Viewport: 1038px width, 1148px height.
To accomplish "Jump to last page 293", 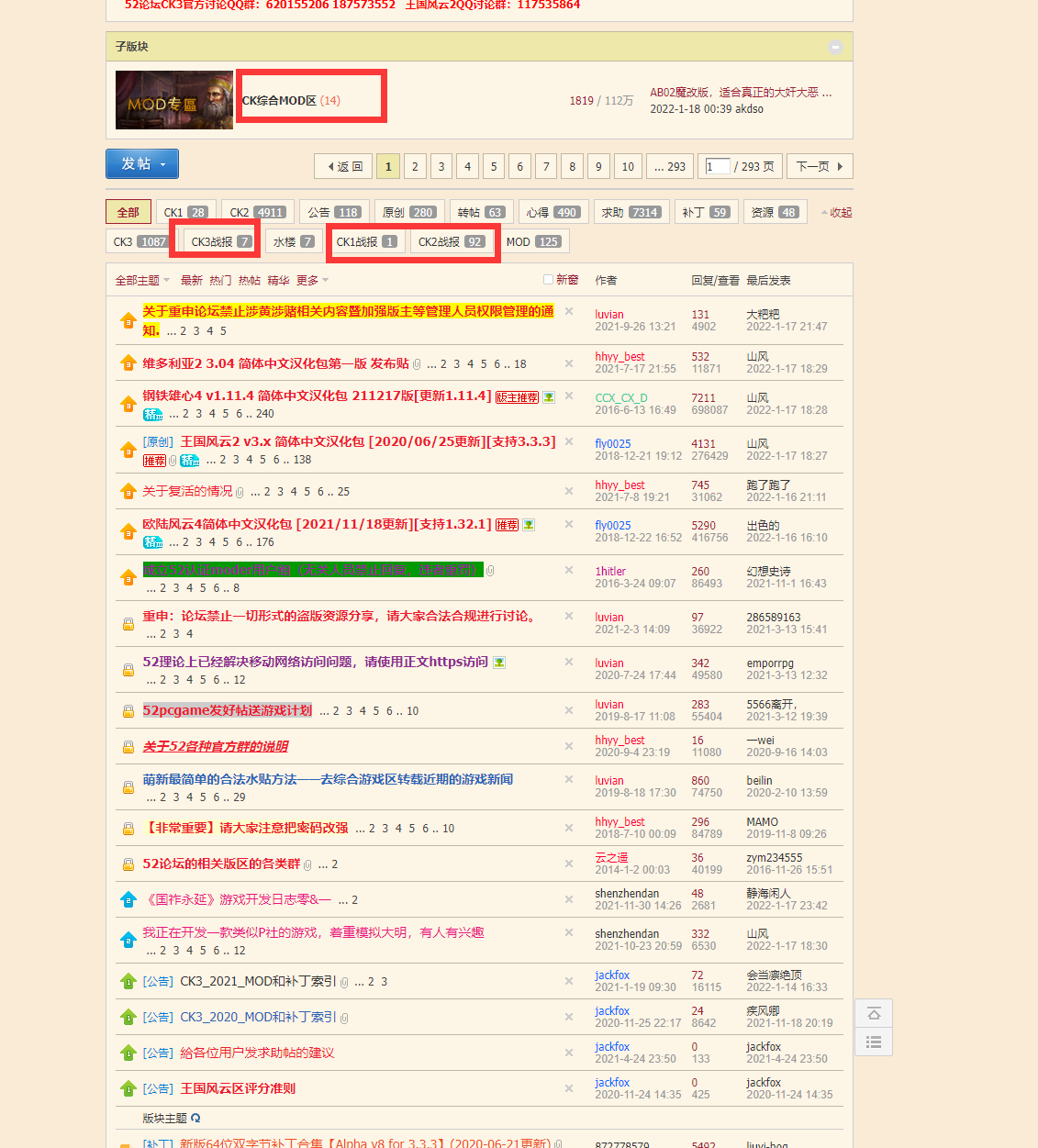I will (x=670, y=166).
